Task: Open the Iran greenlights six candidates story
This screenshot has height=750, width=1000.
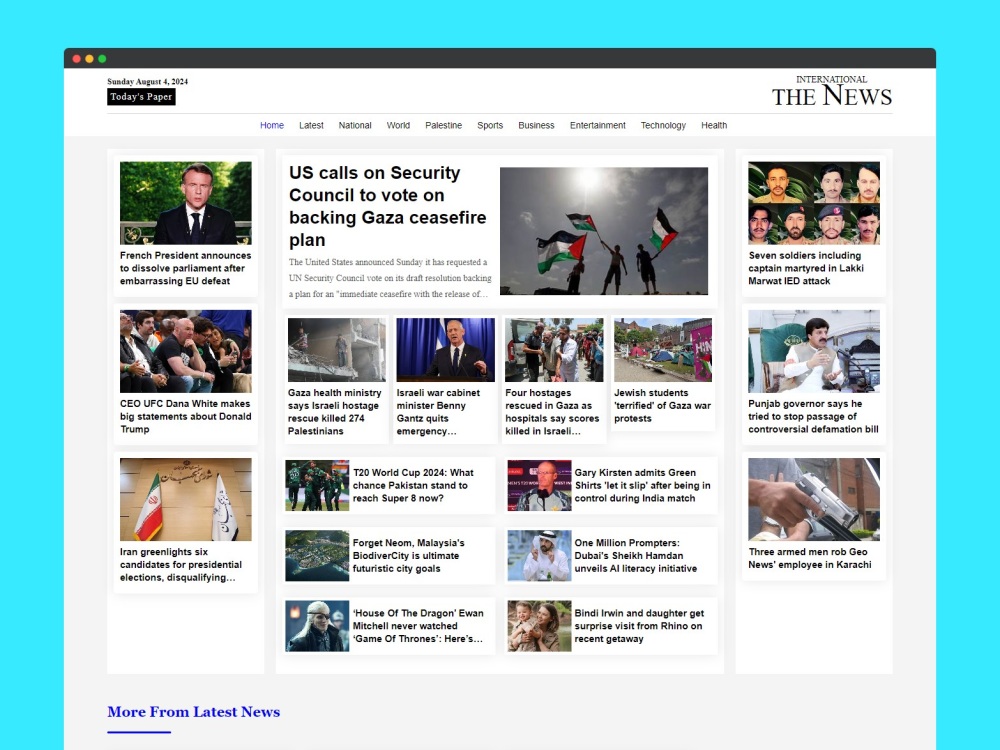Action: point(182,564)
